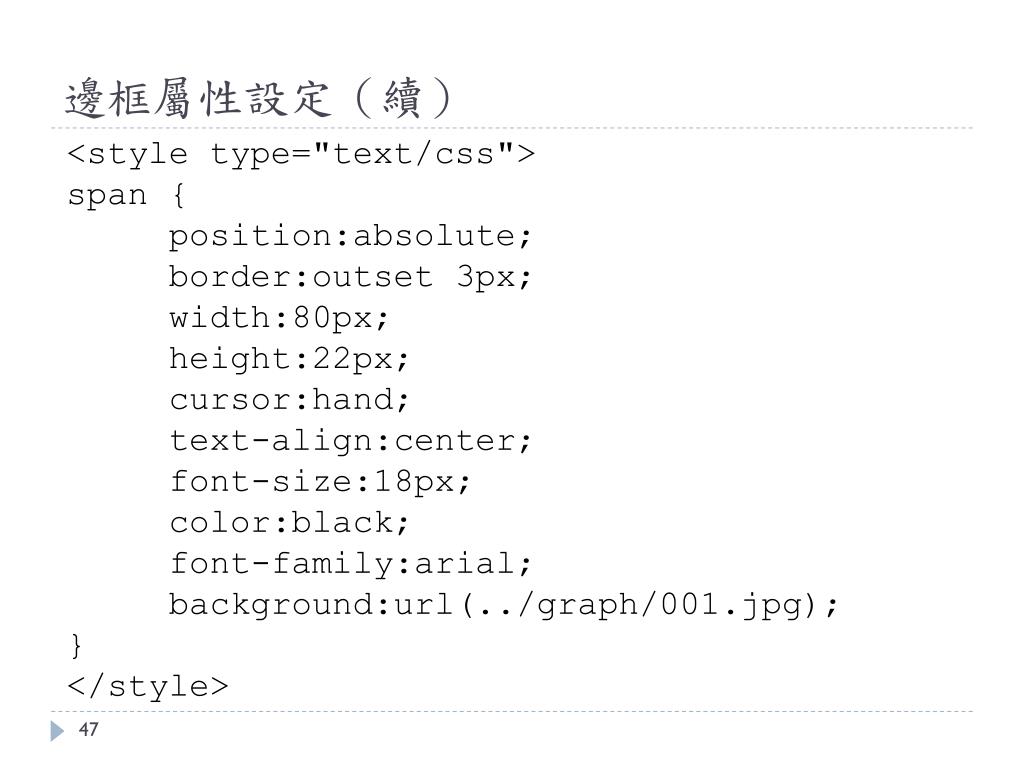Viewport: 1024px width, 768px height.
Task: Click the span selector line
Action: (x=127, y=196)
